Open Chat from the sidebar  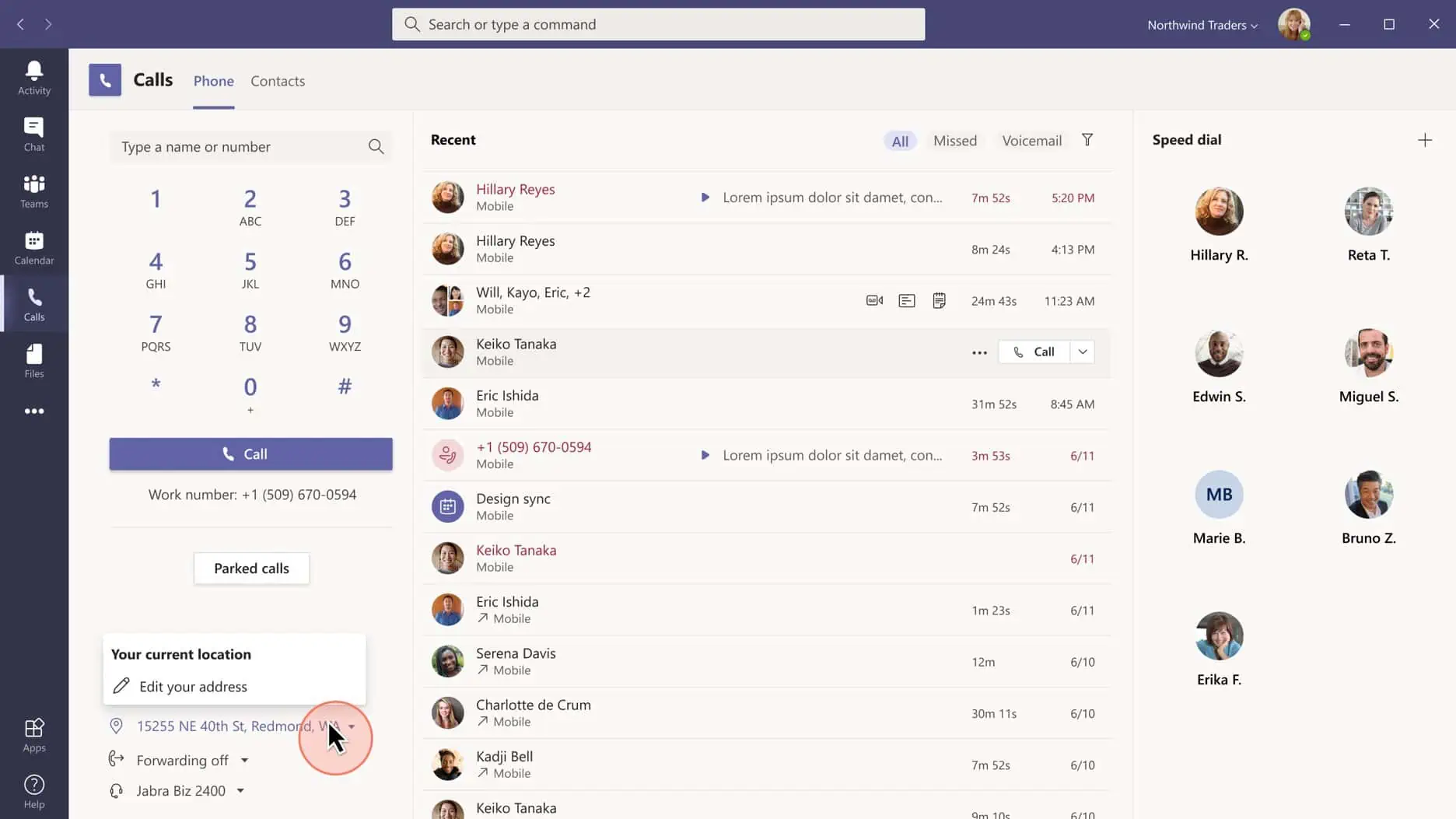34,135
